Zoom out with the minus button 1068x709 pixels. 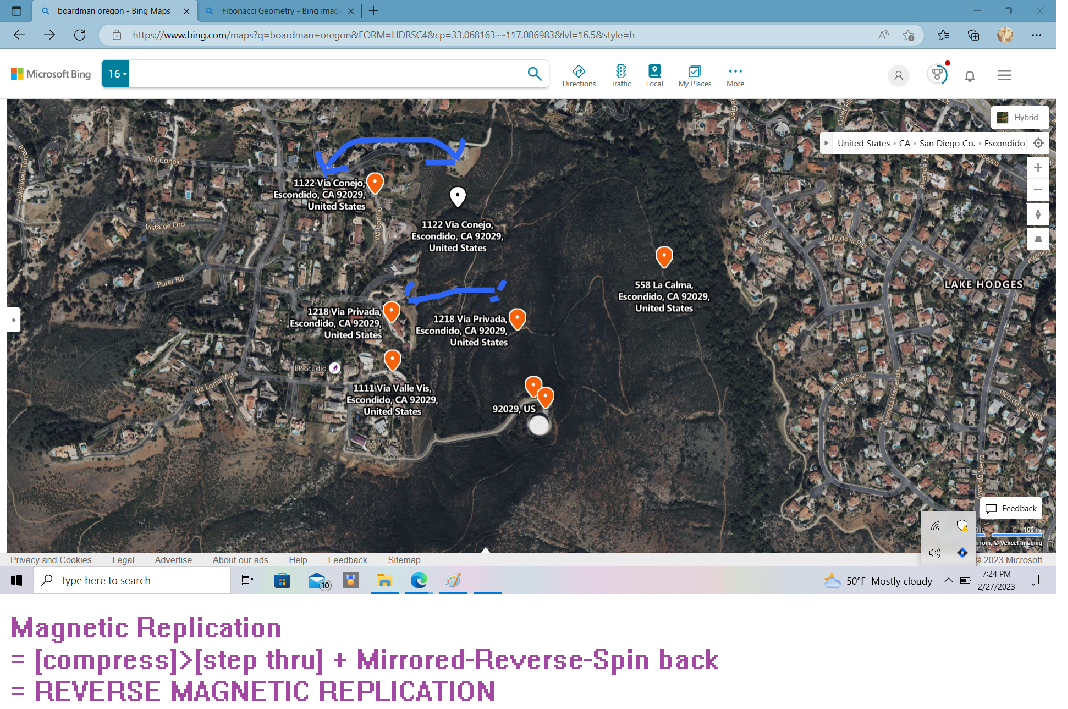tap(1037, 190)
